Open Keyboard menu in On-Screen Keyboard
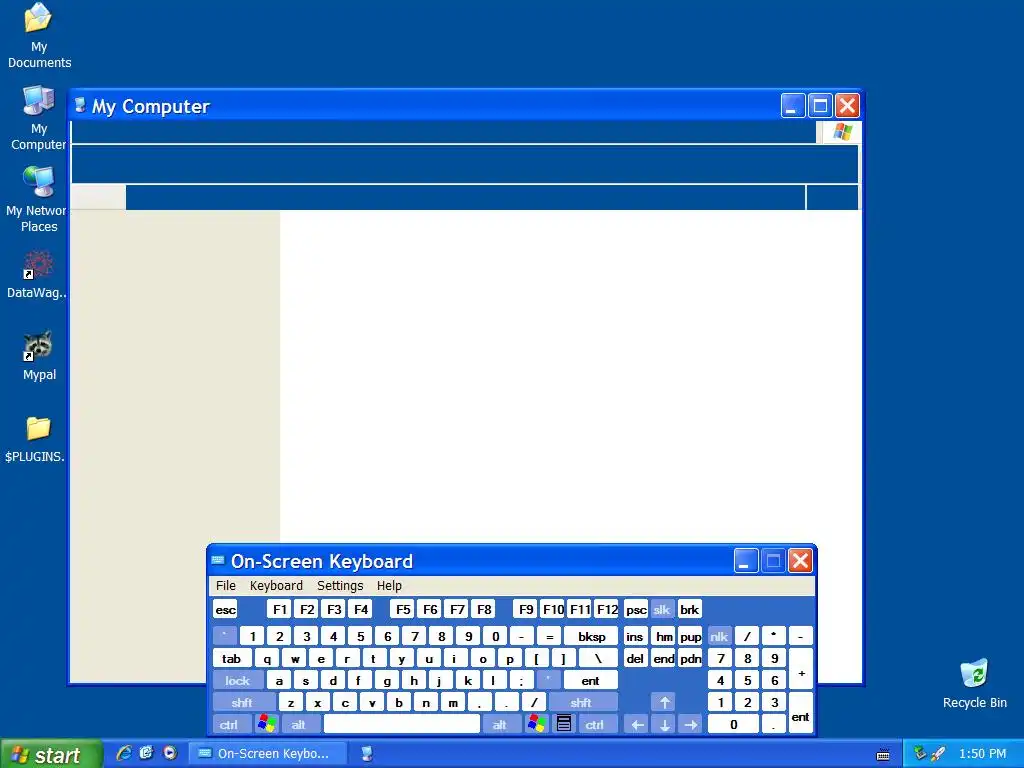The image size is (1024, 768). click(x=276, y=585)
